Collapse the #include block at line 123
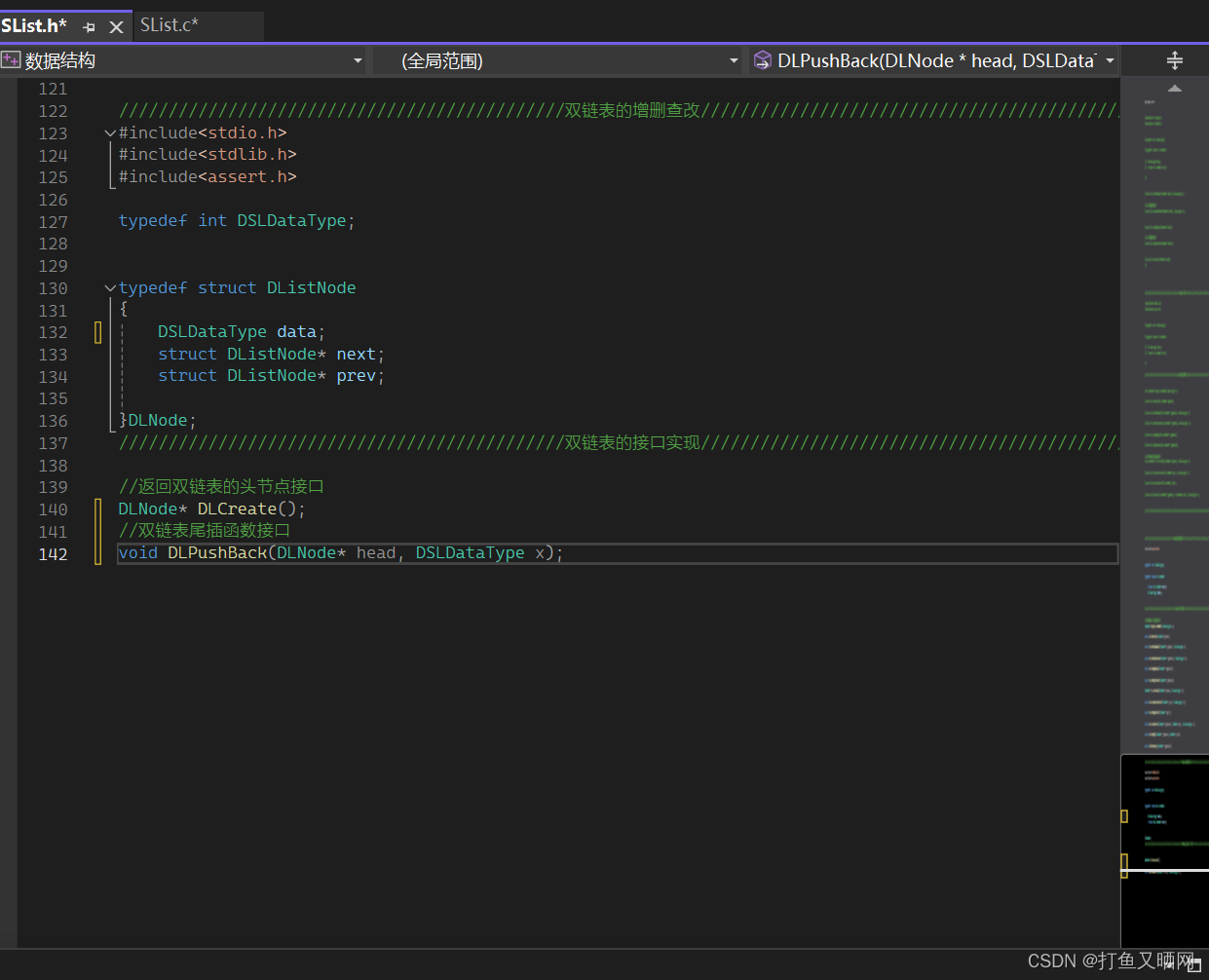 pyautogui.click(x=110, y=133)
